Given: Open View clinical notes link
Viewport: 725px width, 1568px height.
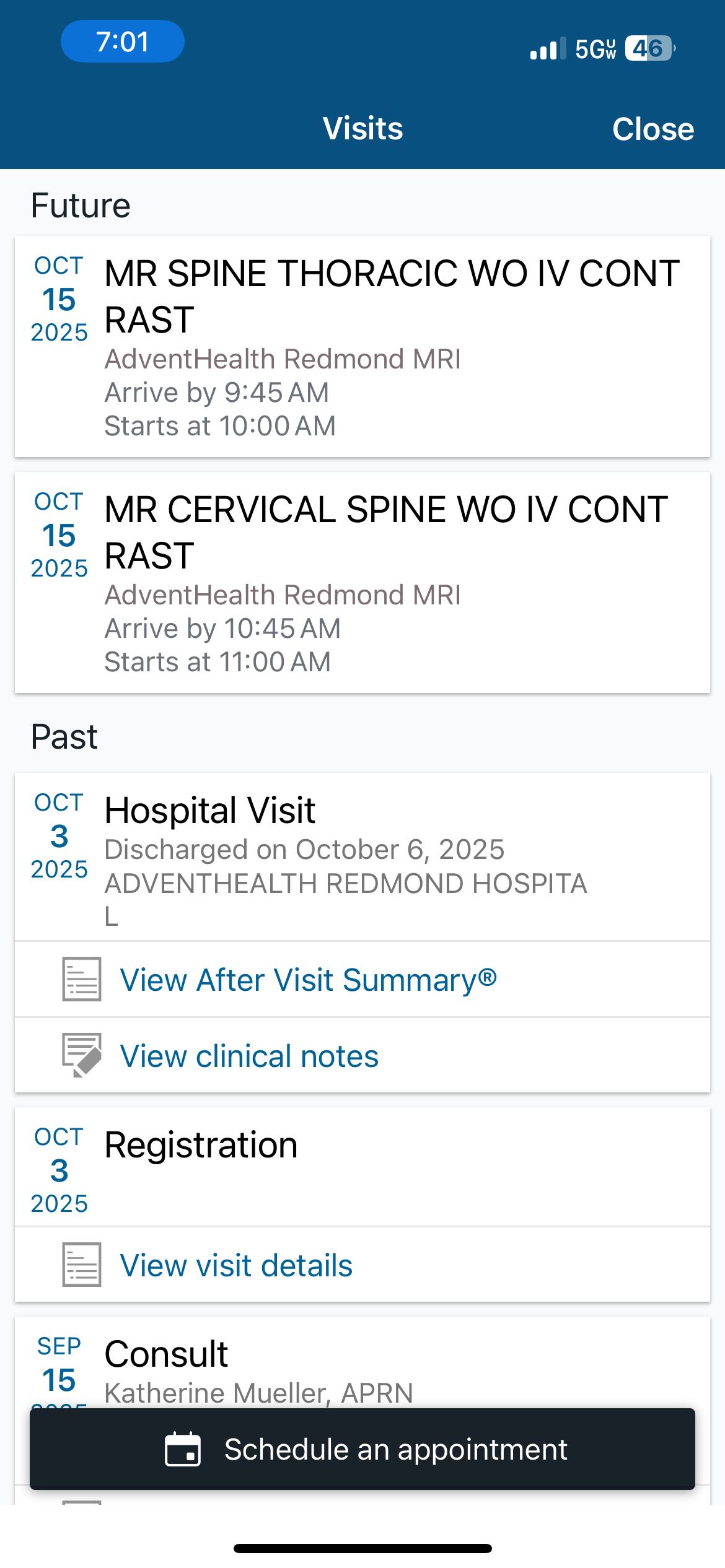Looking at the screenshot, I should (249, 1056).
